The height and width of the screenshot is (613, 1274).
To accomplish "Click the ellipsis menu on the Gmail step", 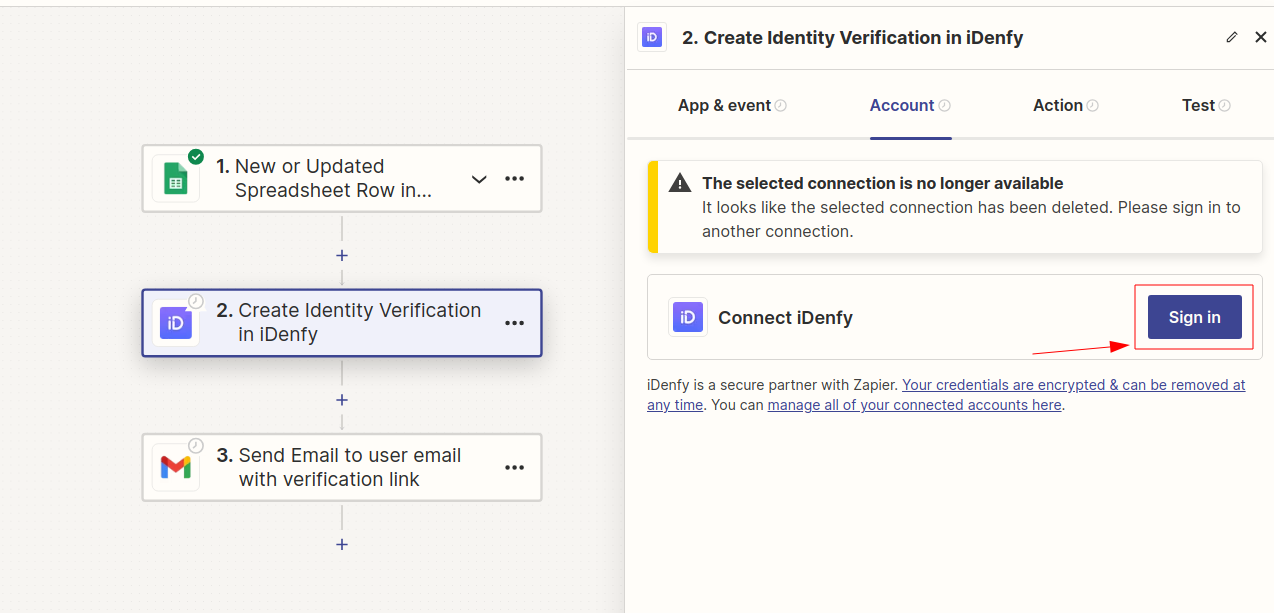I will pos(514,467).
